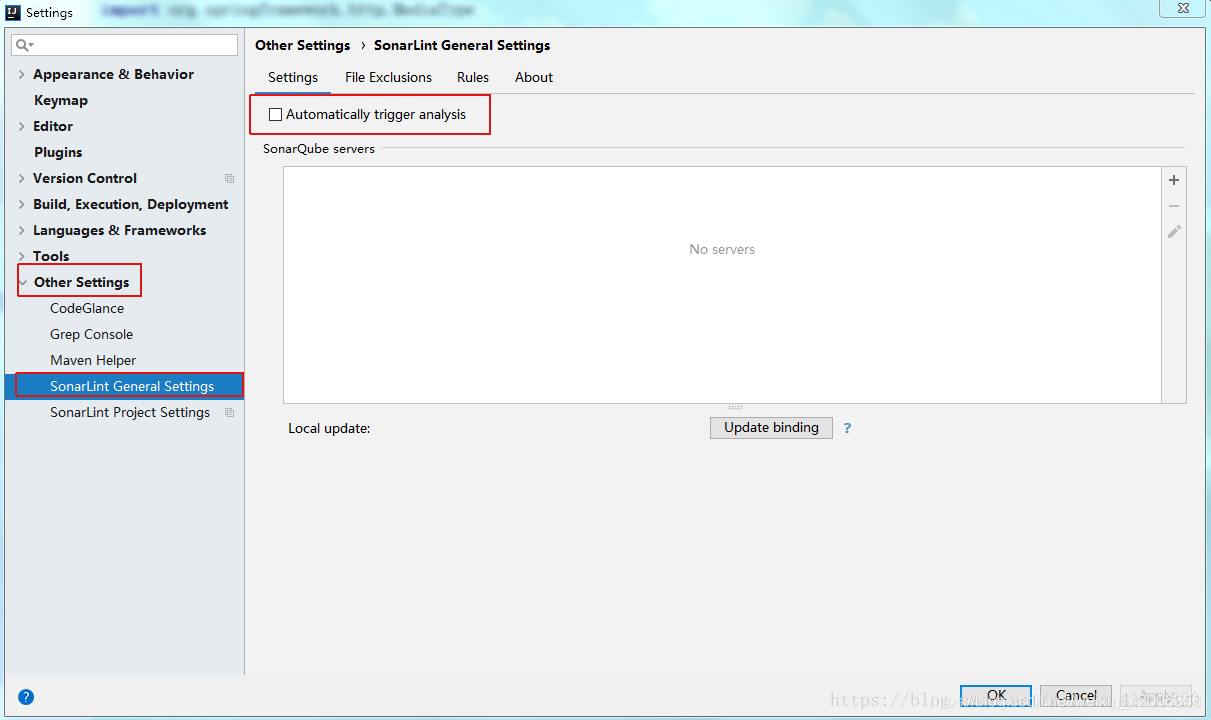Select the Appearance & Behavior label

point(113,75)
